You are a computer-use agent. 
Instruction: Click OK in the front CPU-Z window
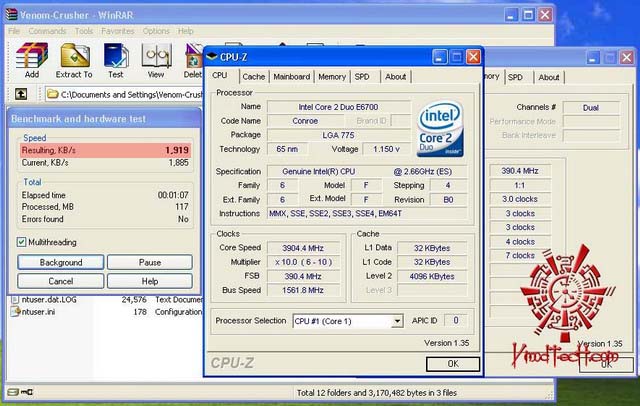(x=453, y=364)
